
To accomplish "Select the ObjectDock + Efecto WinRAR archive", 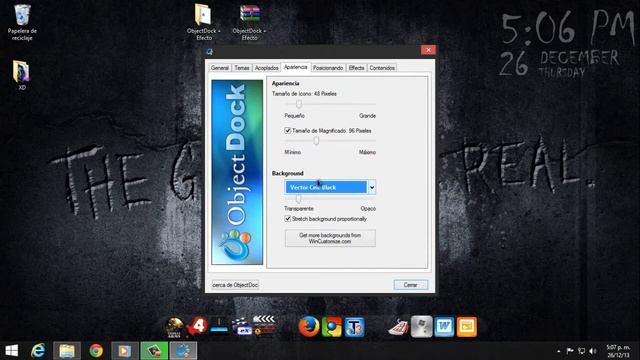I will [x=249, y=22].
